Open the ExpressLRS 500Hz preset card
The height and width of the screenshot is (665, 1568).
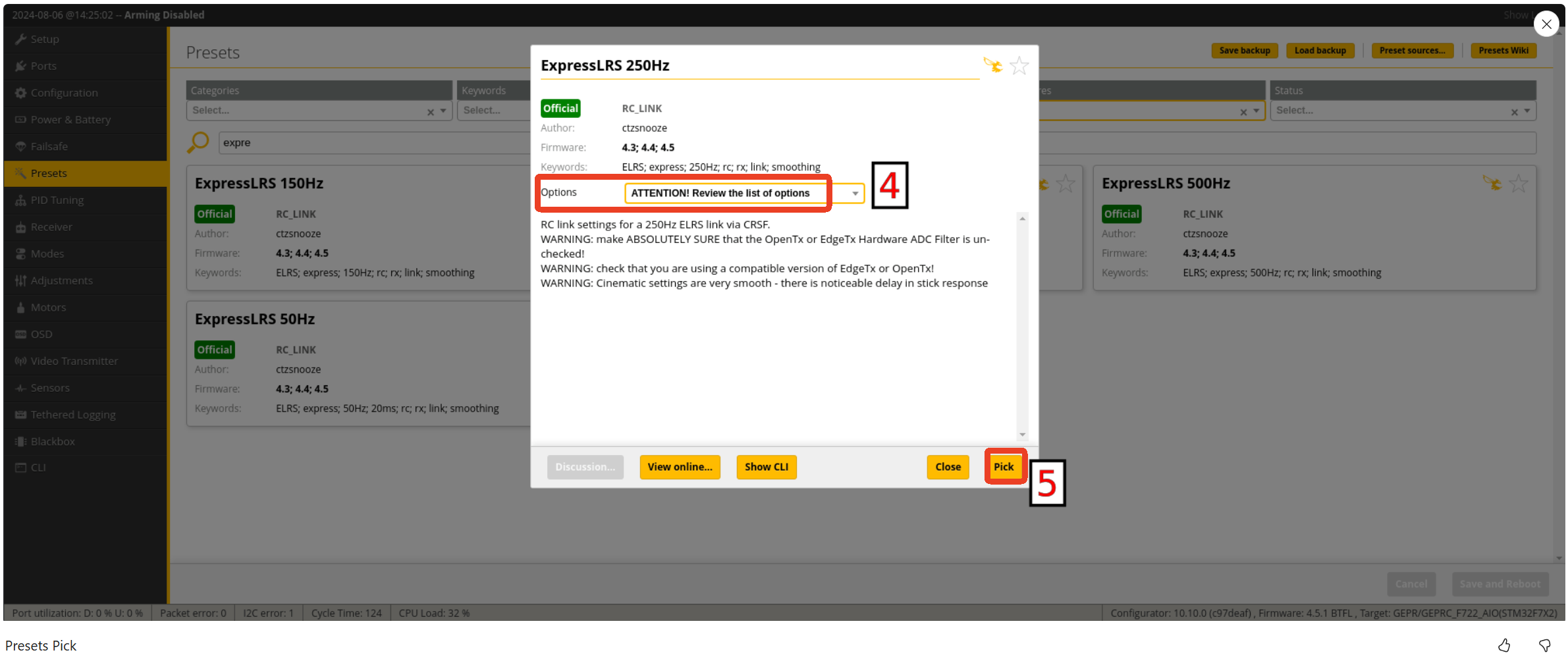(x=1314, y=228)
